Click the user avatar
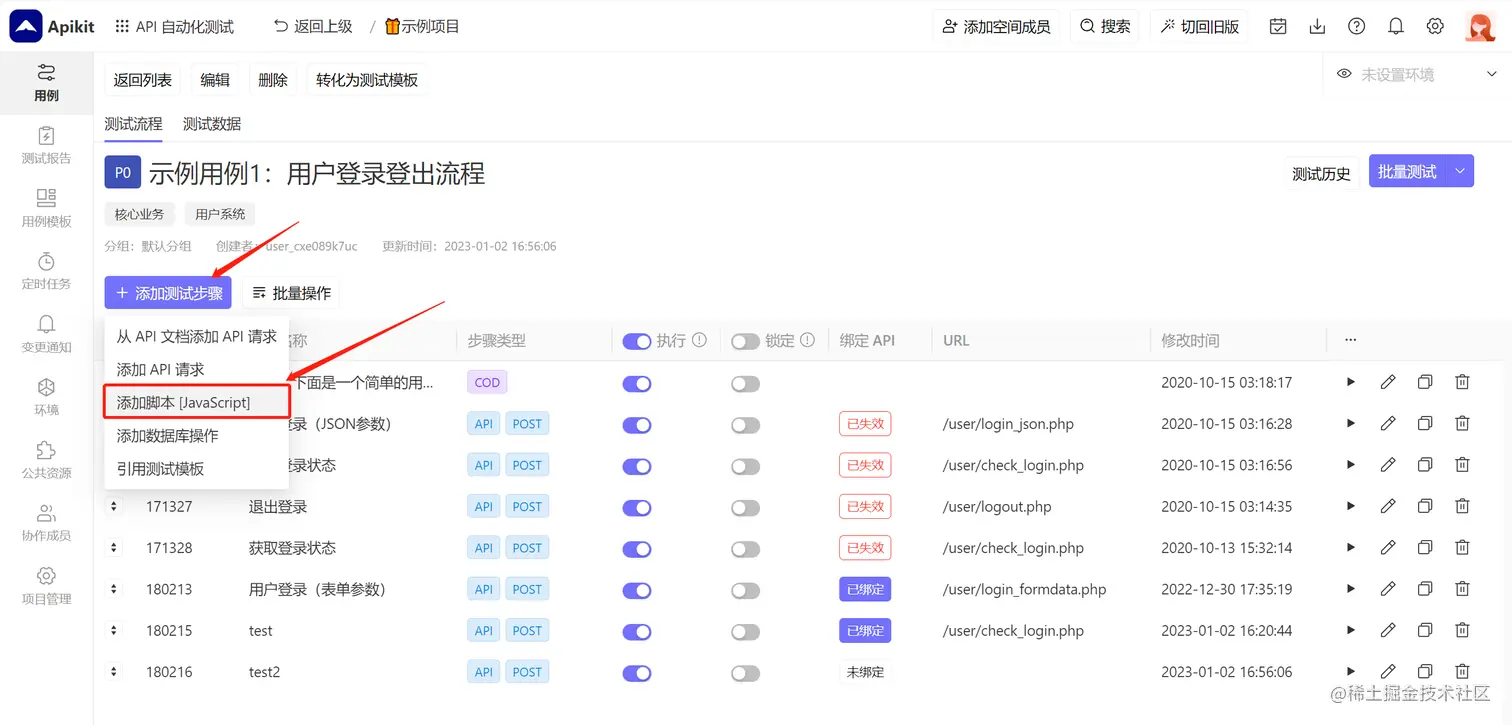The width and height of the screenshot is (1512, 725). [x=1480, y=27]
